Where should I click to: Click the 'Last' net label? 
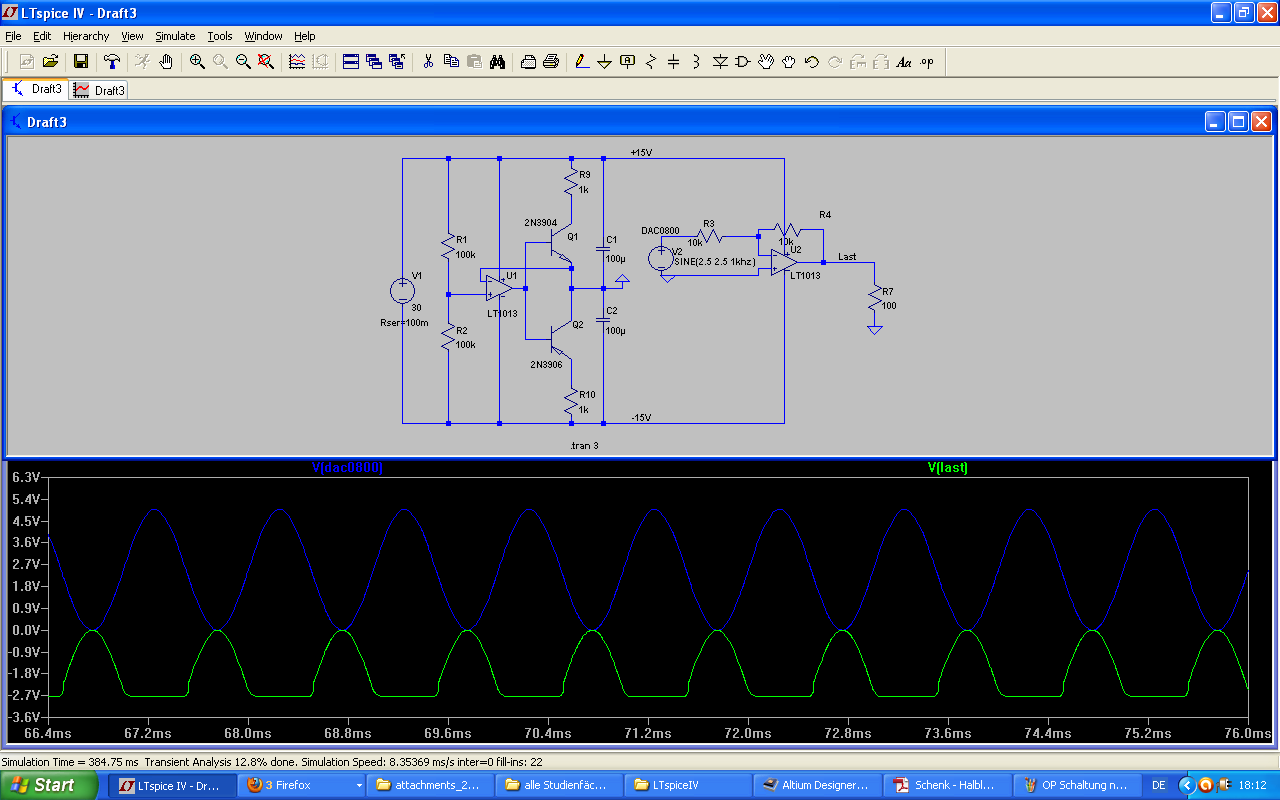coord(847,257)
